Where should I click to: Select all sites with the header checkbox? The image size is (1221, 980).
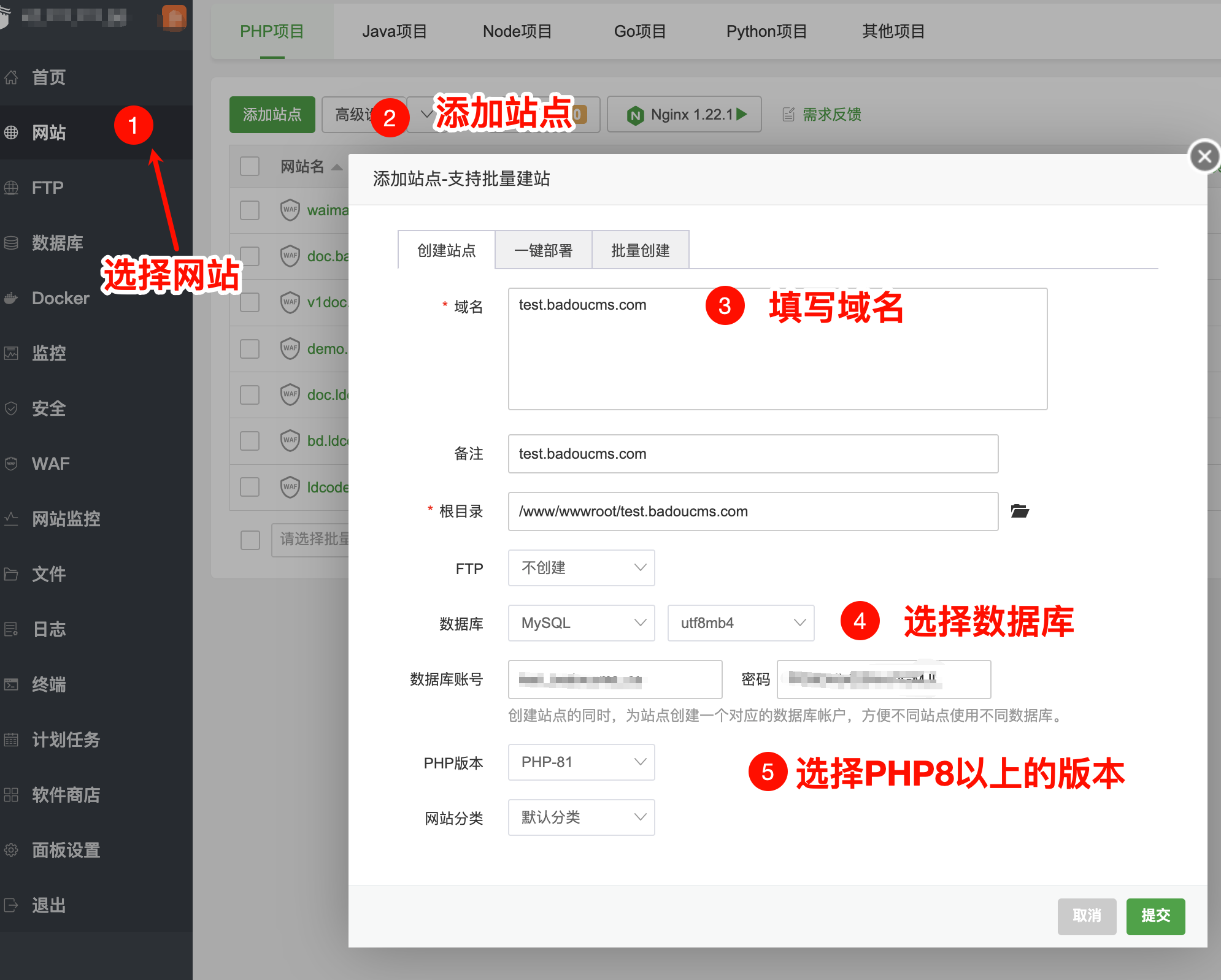[250, 166]
